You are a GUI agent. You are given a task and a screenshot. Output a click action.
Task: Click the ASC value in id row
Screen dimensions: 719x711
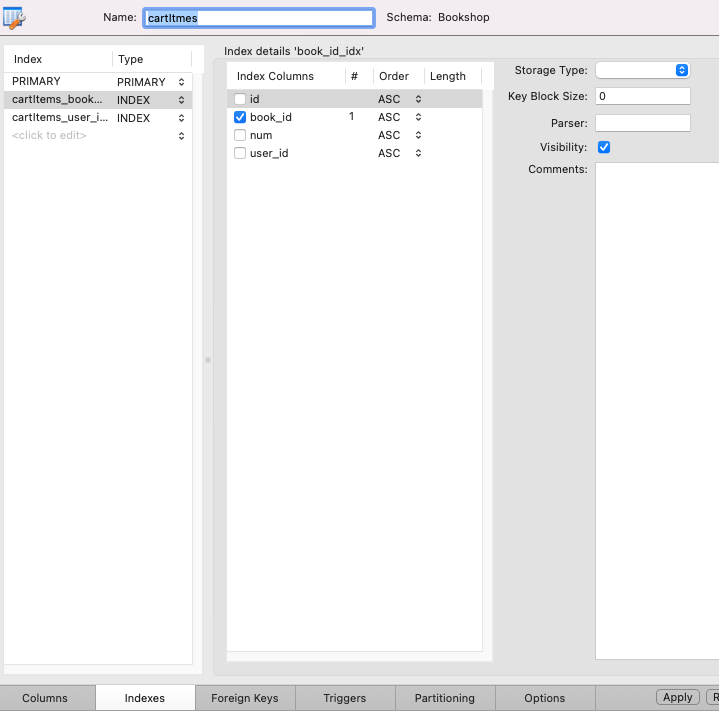(x=389, y=99)
